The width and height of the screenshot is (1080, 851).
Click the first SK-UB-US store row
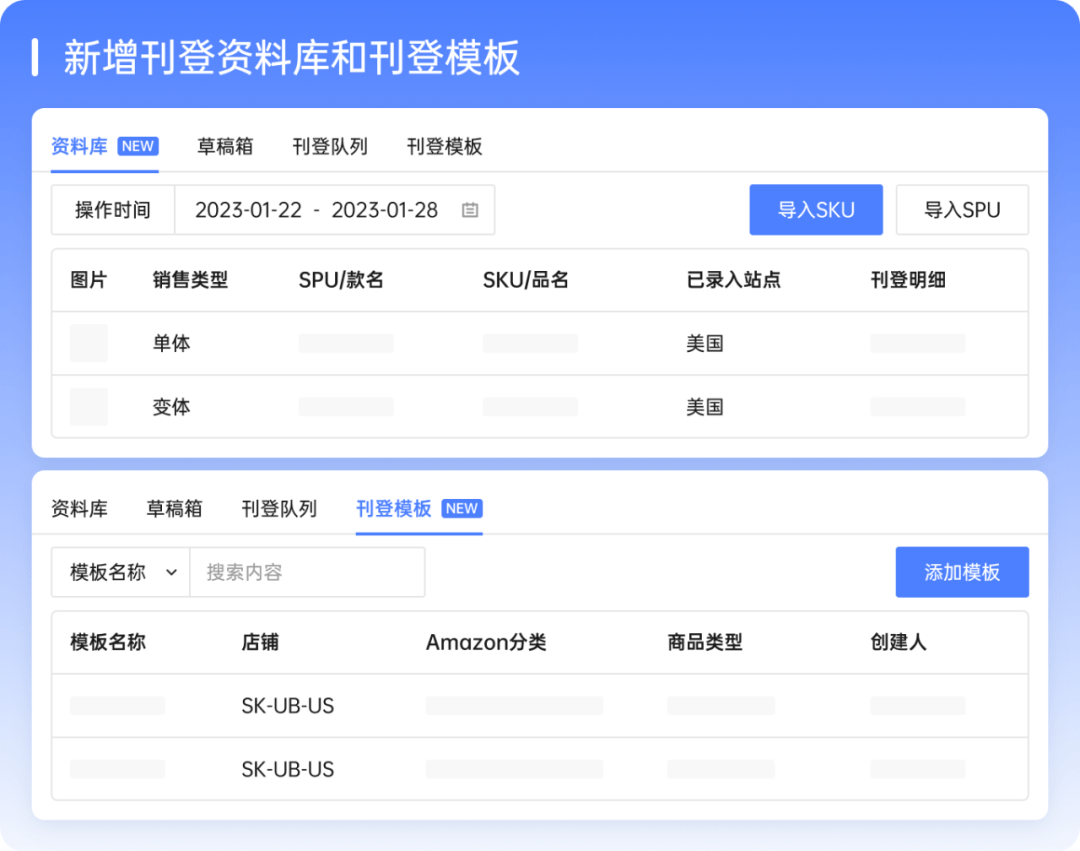pos(288,706)
